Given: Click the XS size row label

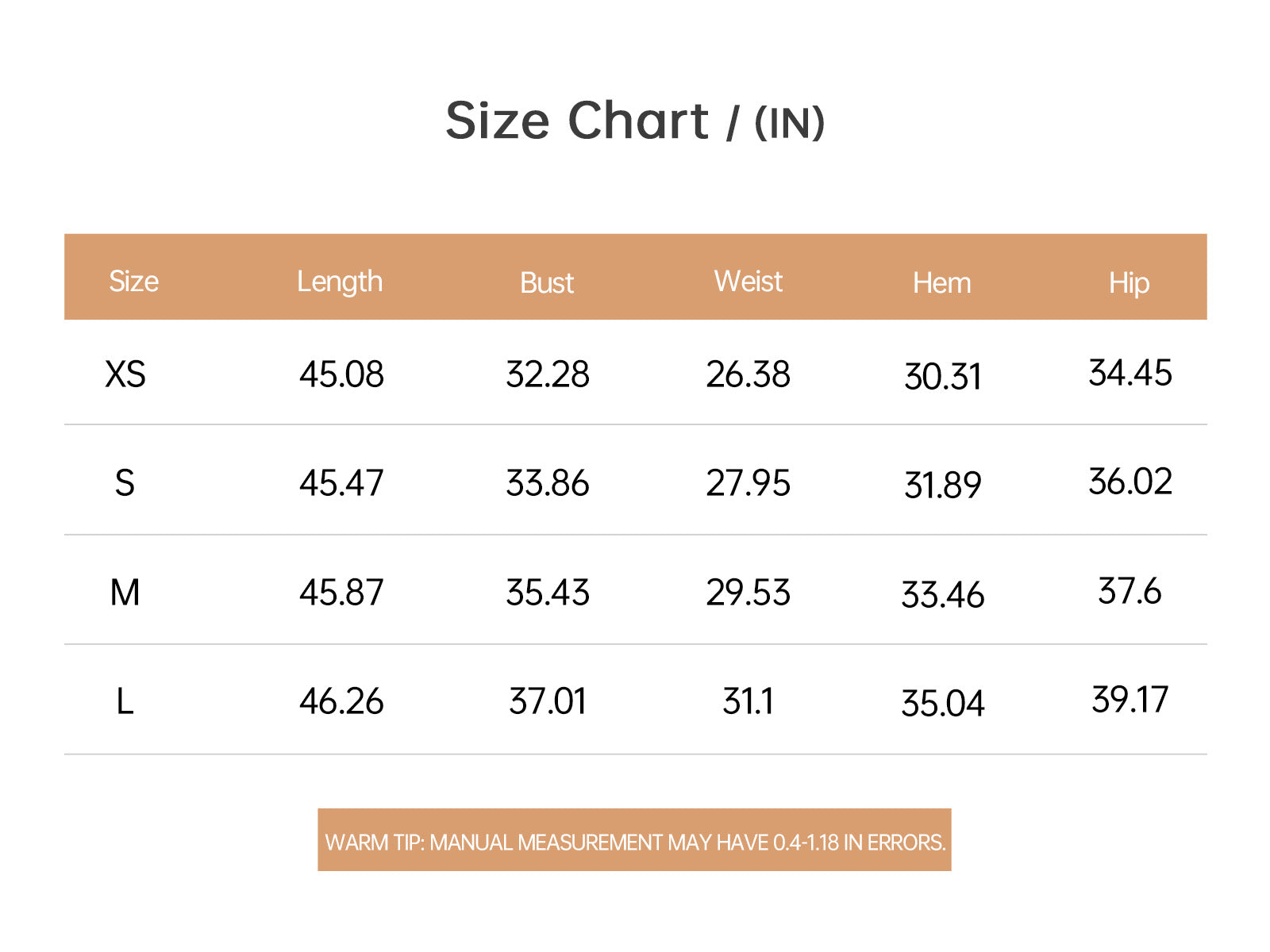Looking at the screenshot, I should 125,374.
